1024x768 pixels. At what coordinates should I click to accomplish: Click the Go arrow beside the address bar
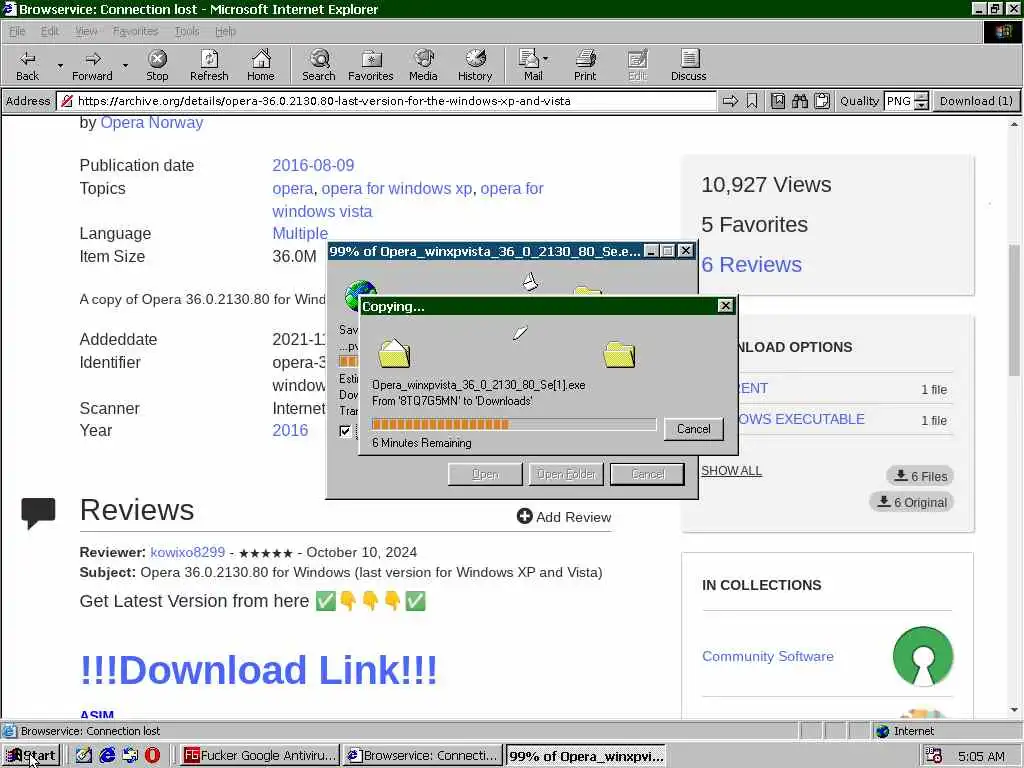tap(730, 101)
